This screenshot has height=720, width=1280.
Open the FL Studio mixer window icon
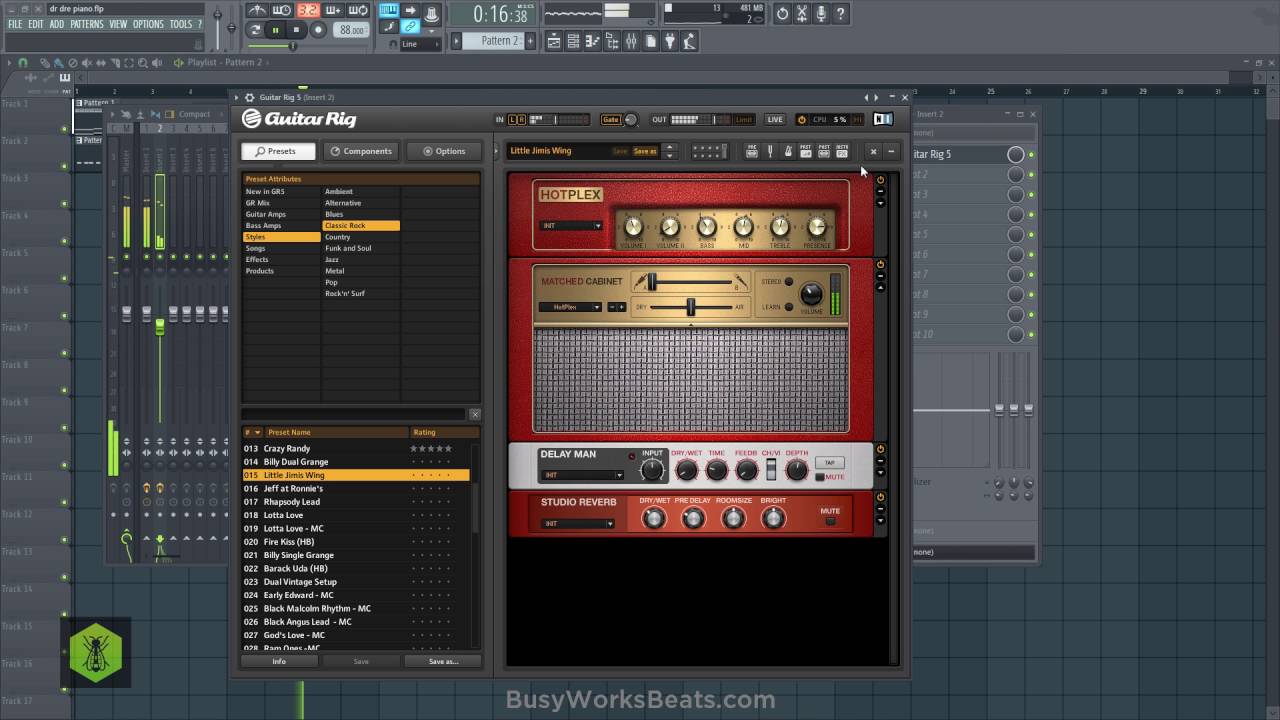[x=631, y=41]
